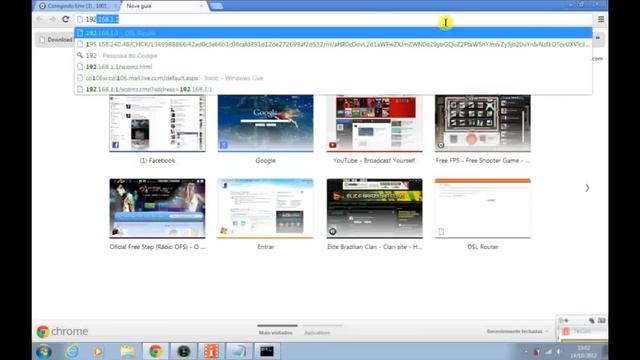Click the Windows Start button
640x360 pixels.
(x=44, y=351)
